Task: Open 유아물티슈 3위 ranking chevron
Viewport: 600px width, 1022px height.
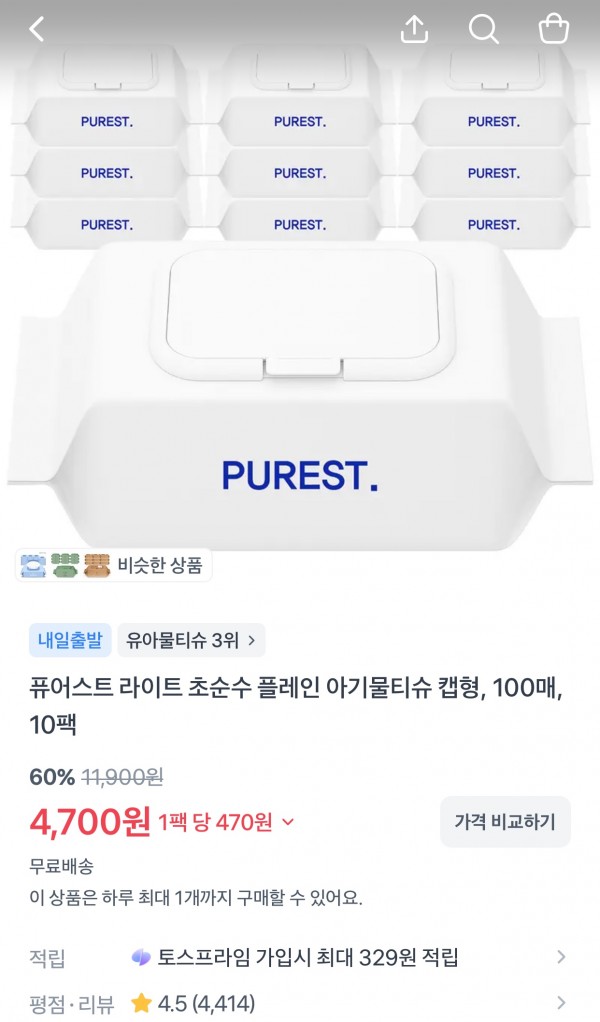Action: click(251, 641)
